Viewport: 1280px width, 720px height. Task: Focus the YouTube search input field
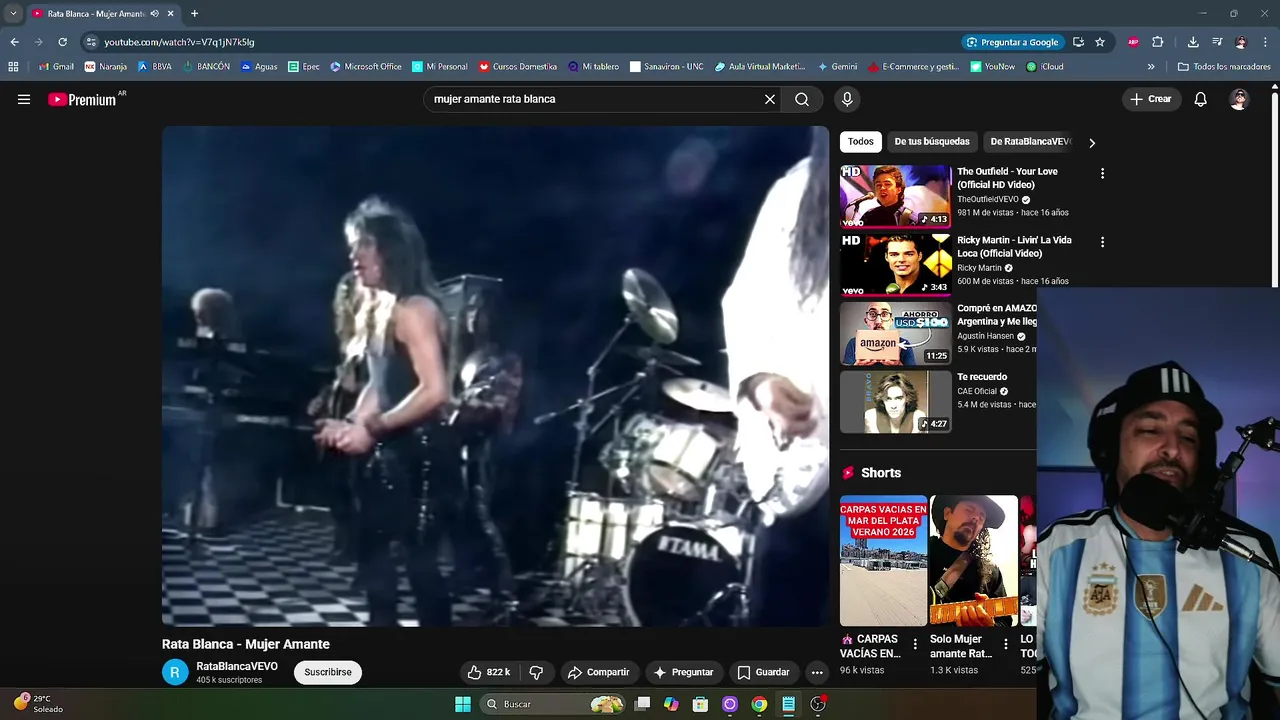pyautogui.click(x=595, y=99)
